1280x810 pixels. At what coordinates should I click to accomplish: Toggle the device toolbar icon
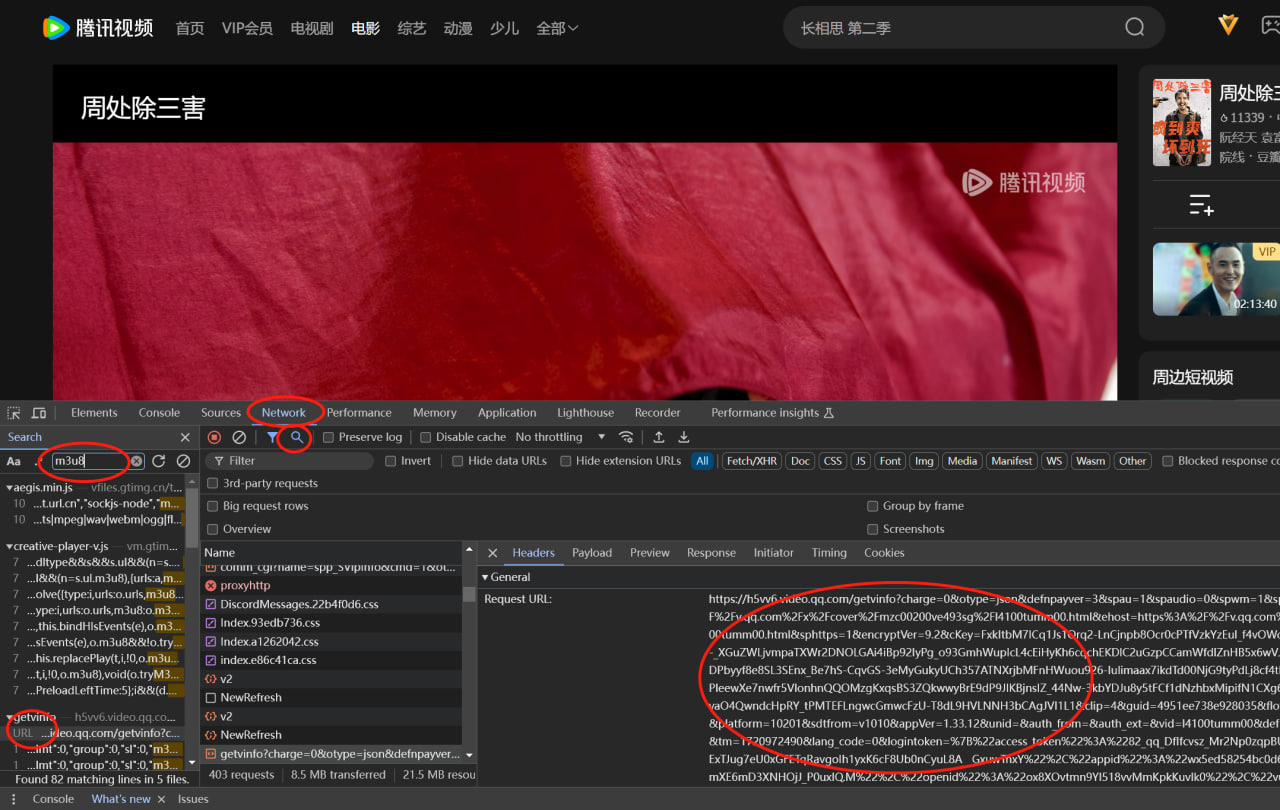(x=39, y=413)
